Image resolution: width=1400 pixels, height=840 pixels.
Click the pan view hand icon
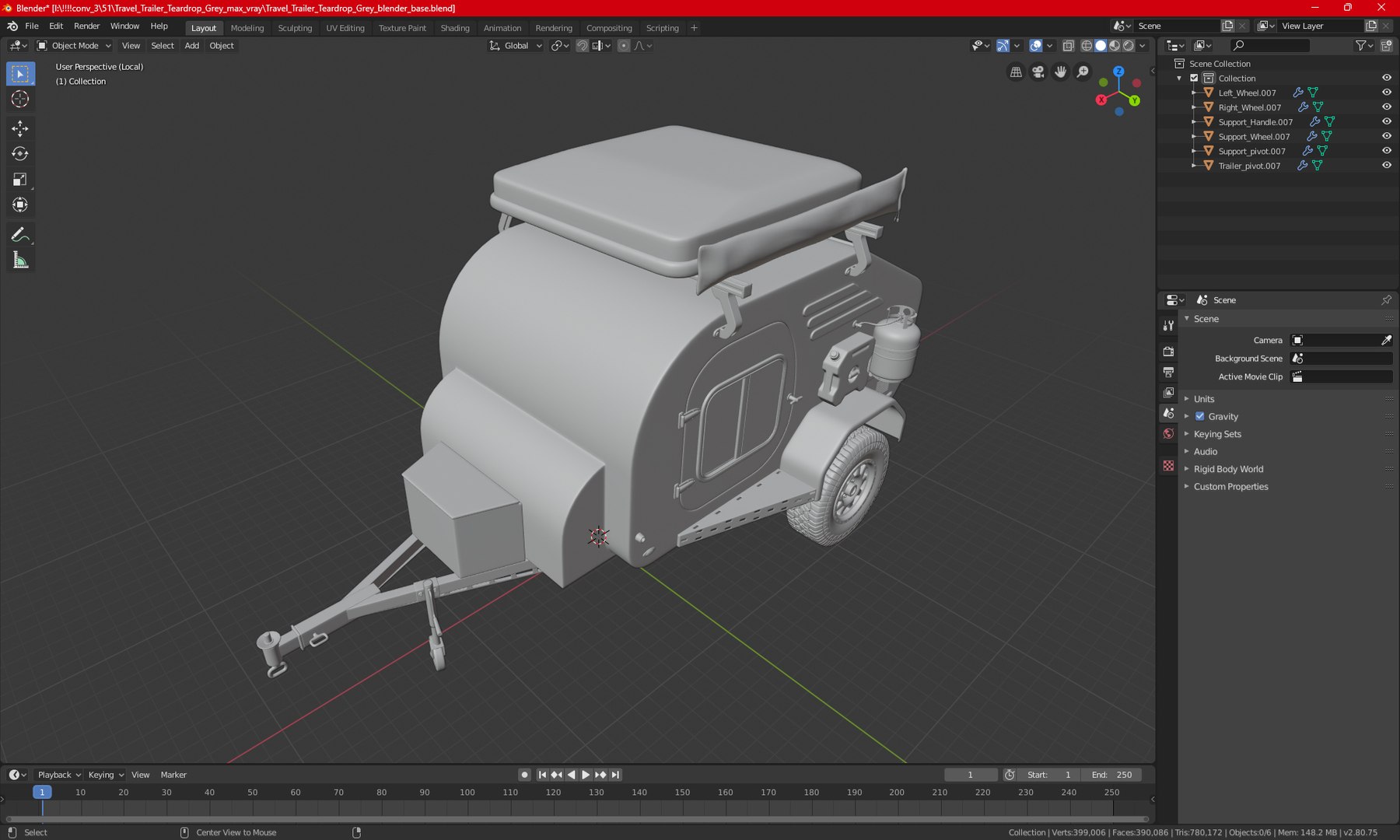tap(1060, 72)
